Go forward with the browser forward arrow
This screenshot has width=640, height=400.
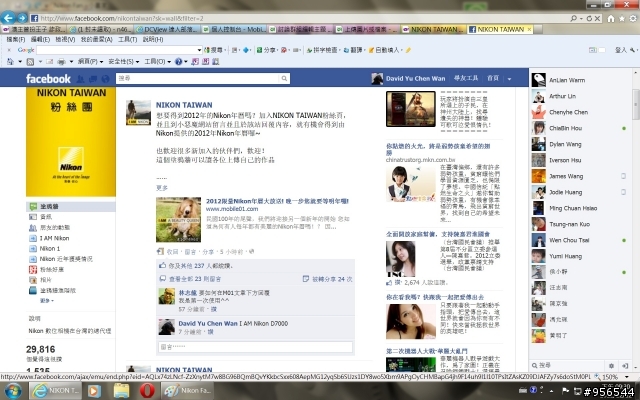point(22,18)
